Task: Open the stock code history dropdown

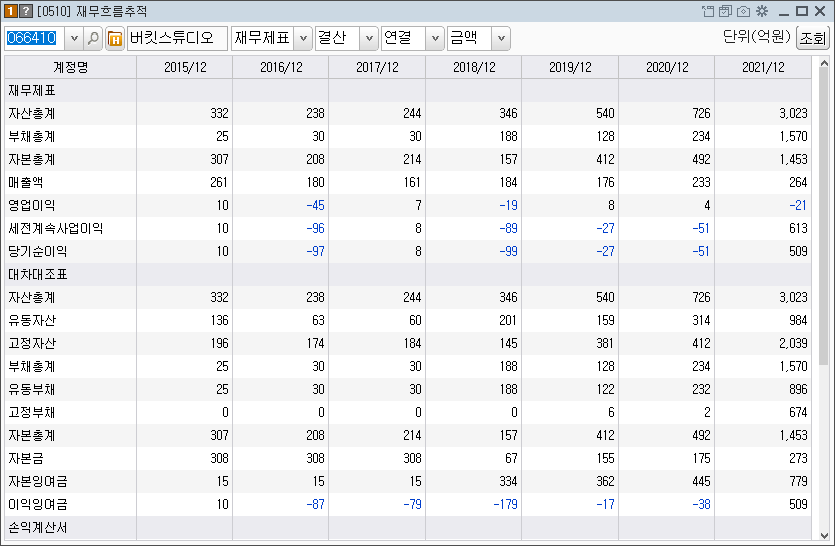Action: [74, 38]
